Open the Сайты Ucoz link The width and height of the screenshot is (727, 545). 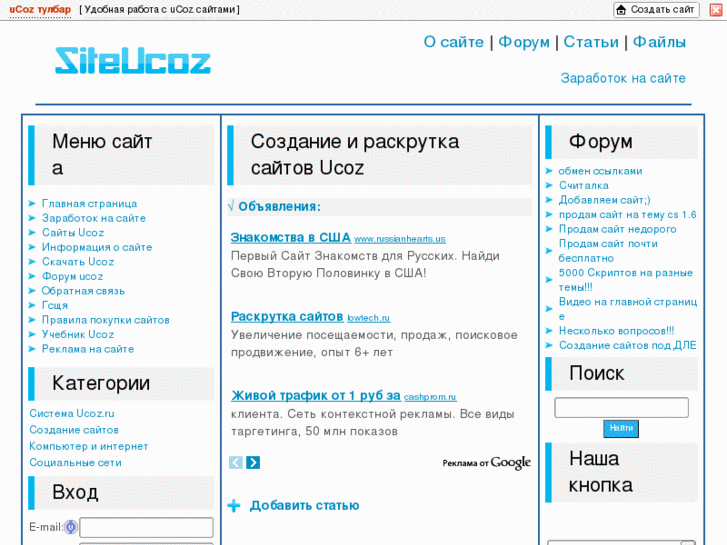(73, 233)
